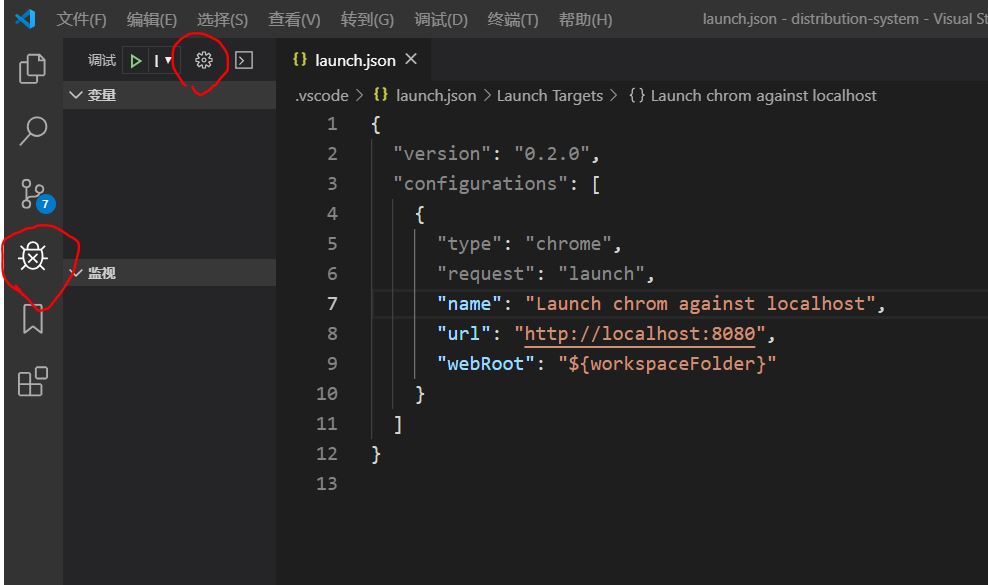The image size is (988, 585).
Task: Click the "name" key on line 7
Action: coord(469,304)
